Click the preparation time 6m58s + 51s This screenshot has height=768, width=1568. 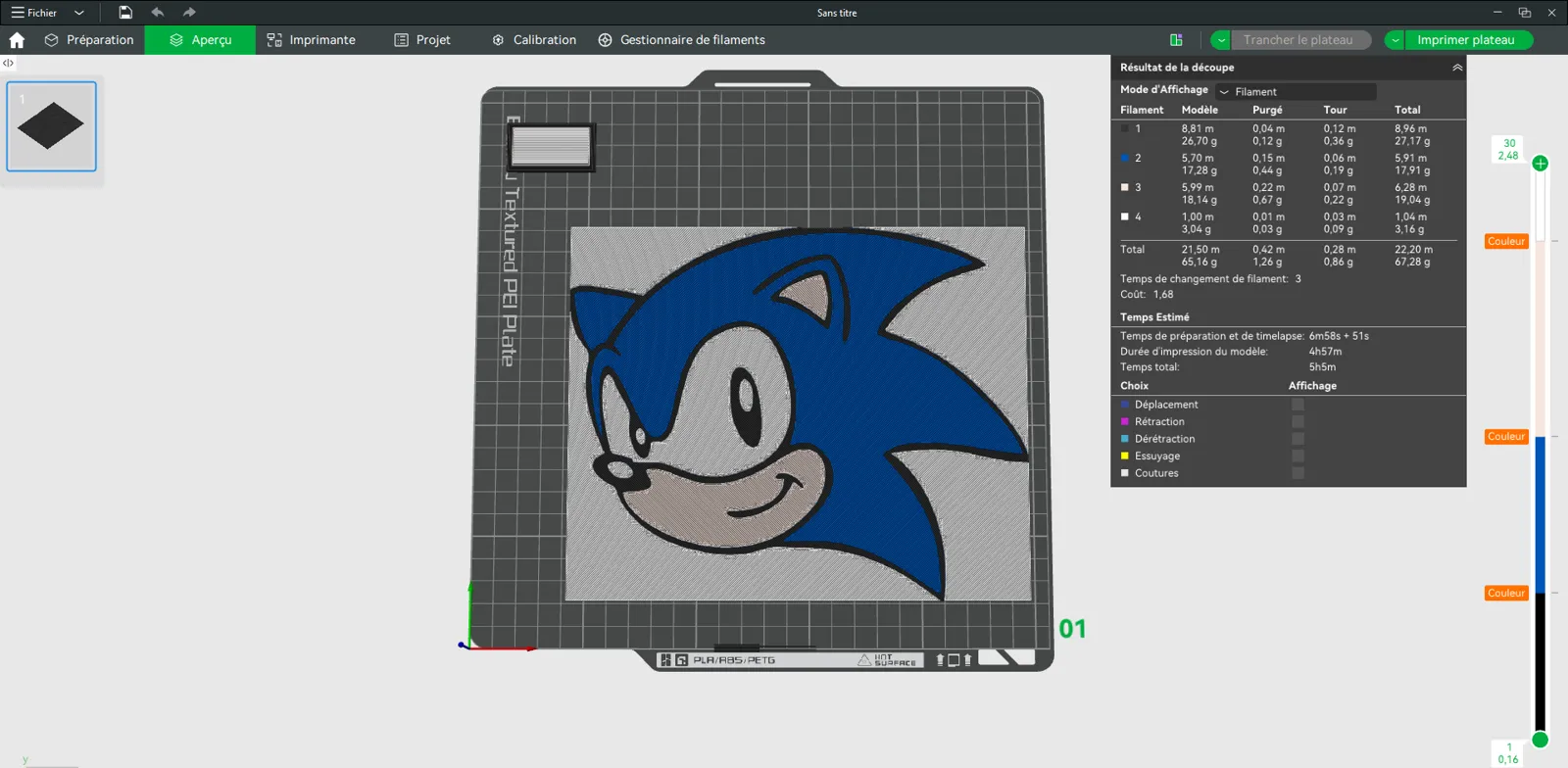coord(1339,336)
